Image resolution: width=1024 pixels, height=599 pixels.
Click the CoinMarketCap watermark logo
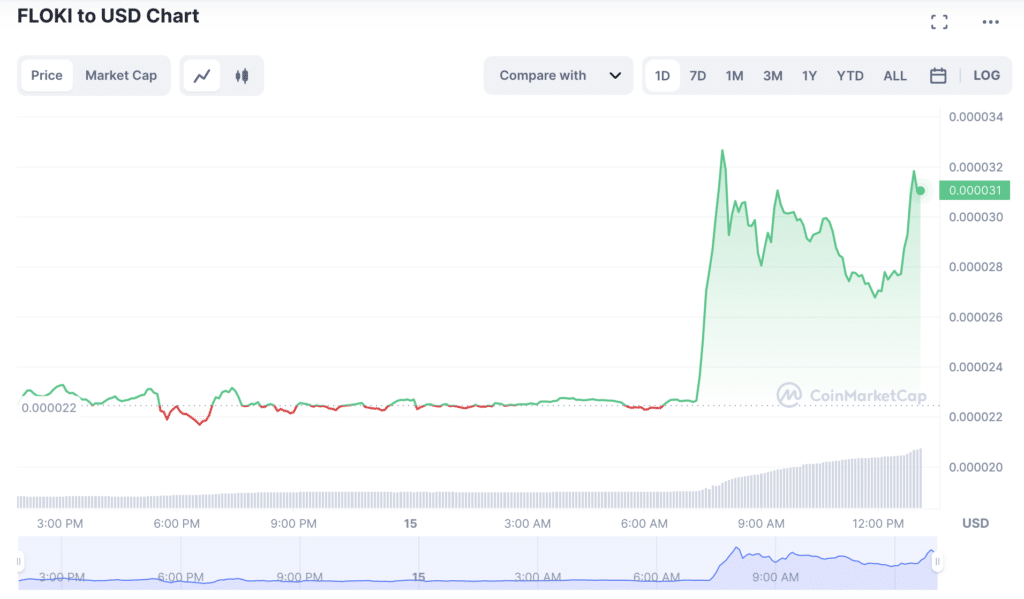point(851,395)
